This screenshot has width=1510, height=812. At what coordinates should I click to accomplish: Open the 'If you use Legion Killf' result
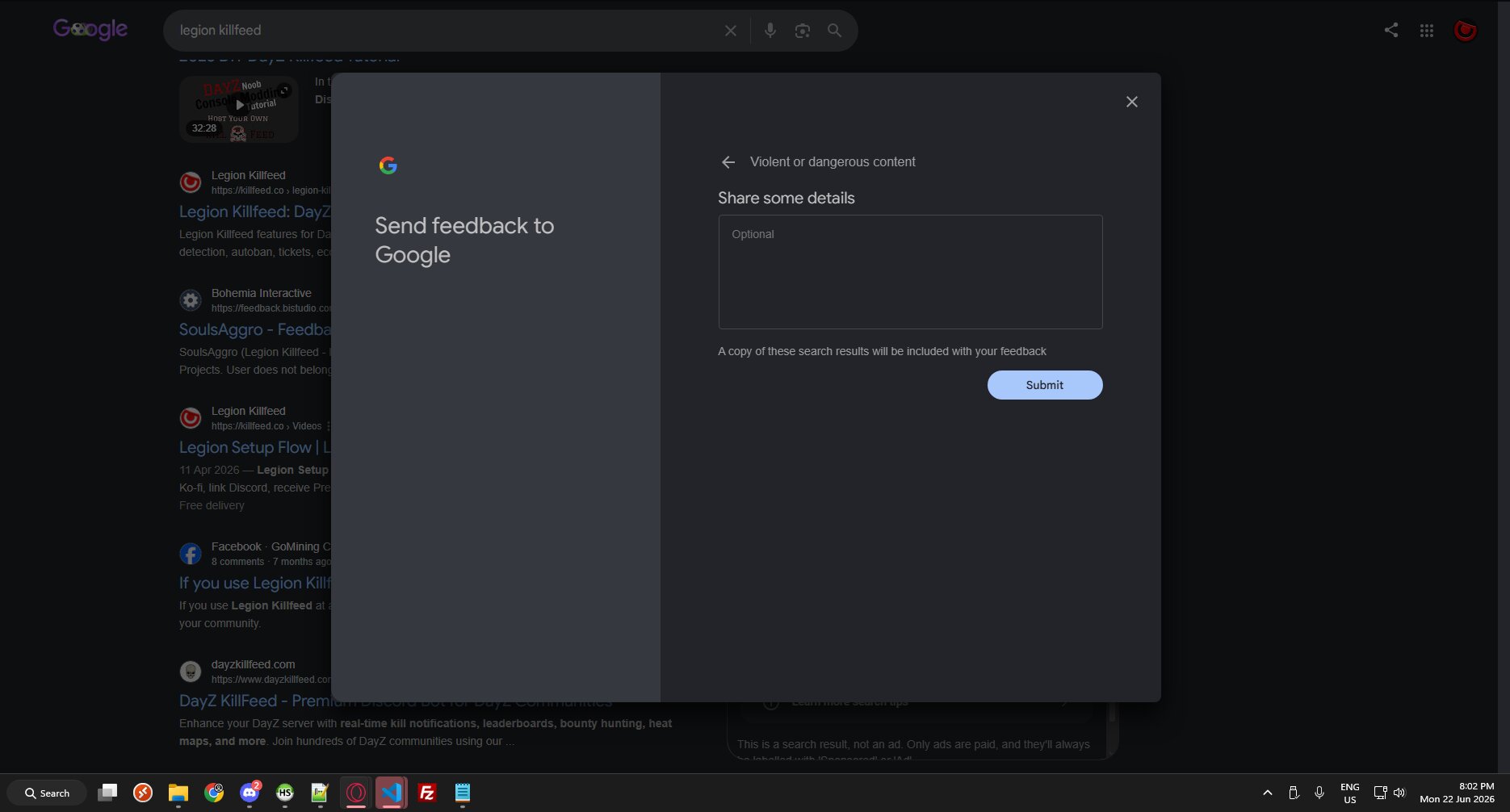point(255,583)
